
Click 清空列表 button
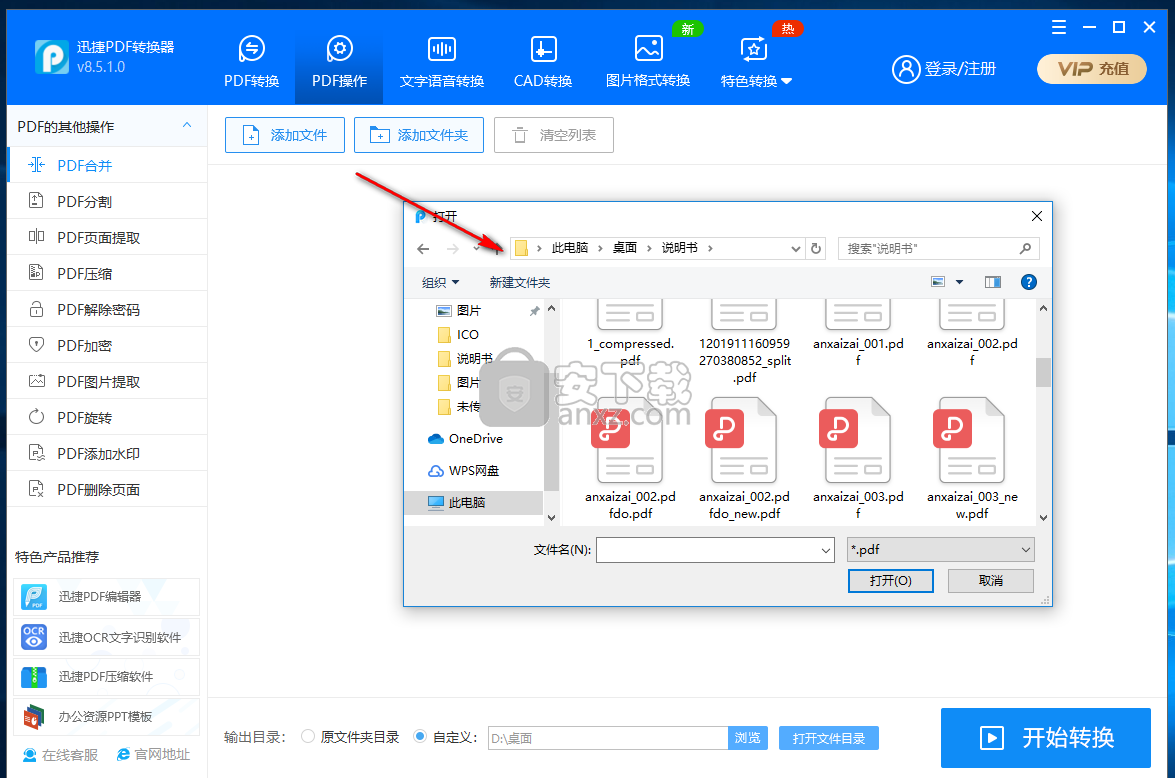pos(554,135)
